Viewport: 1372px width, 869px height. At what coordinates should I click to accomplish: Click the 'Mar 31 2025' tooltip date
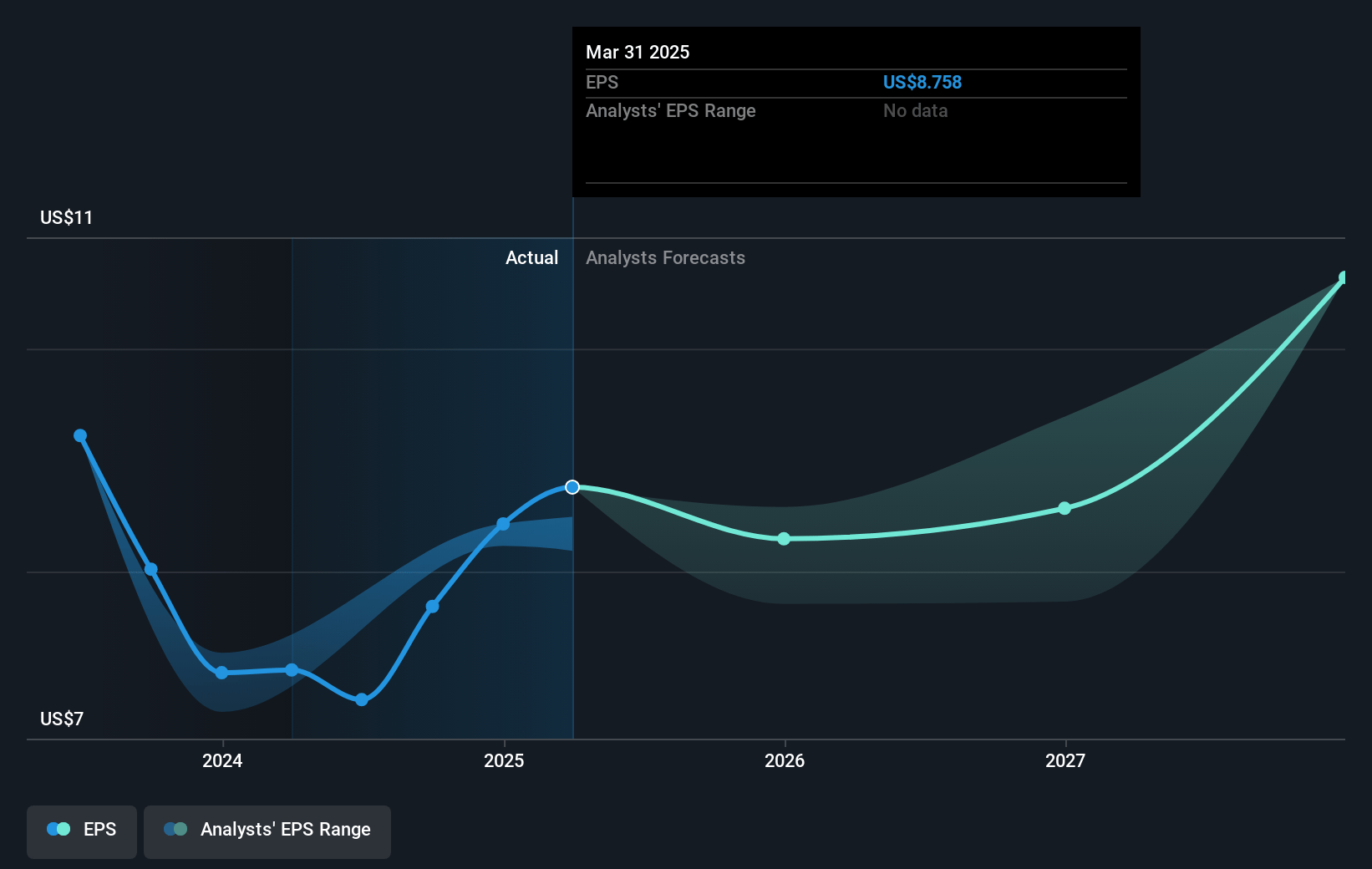click(638, 53)
